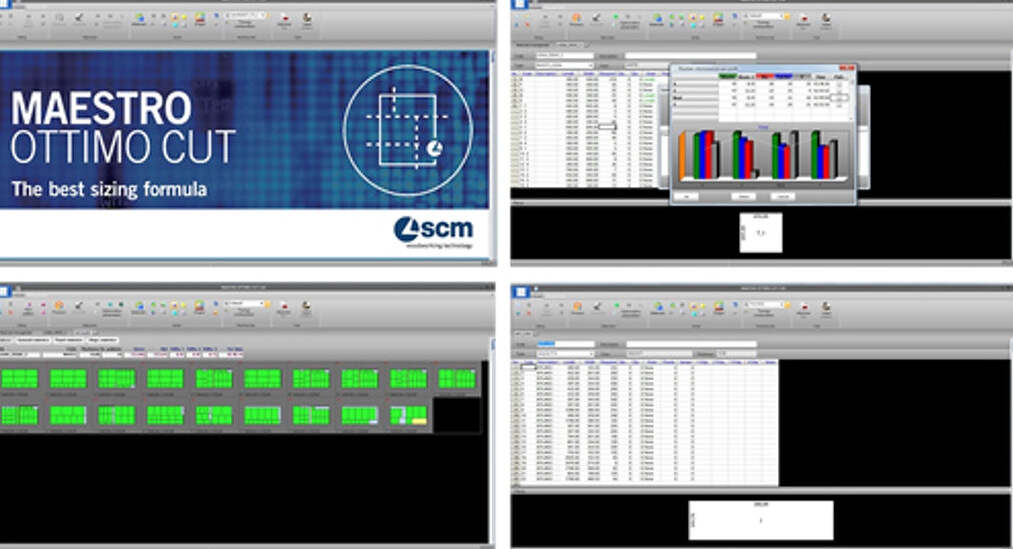Click the rightmost button at the bottom of the chart dialog
This screenshot has width=1013, height=549.
click(782, 196)
